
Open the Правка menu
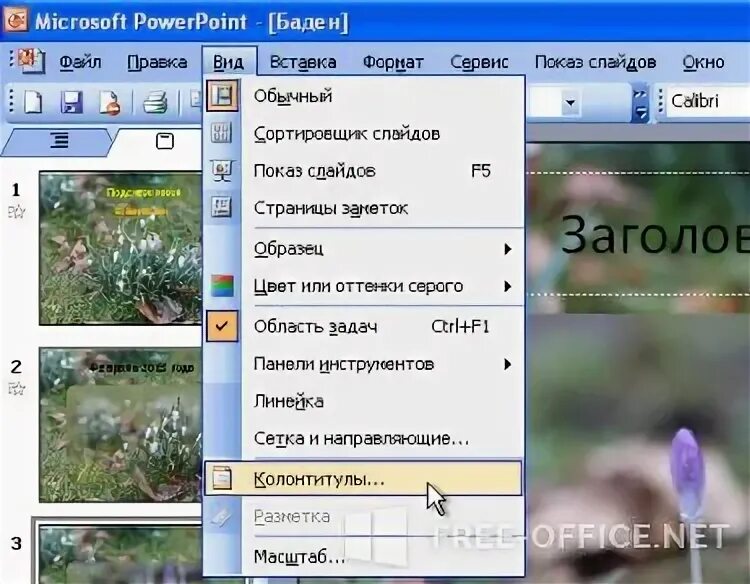click(x=157, y=62)
